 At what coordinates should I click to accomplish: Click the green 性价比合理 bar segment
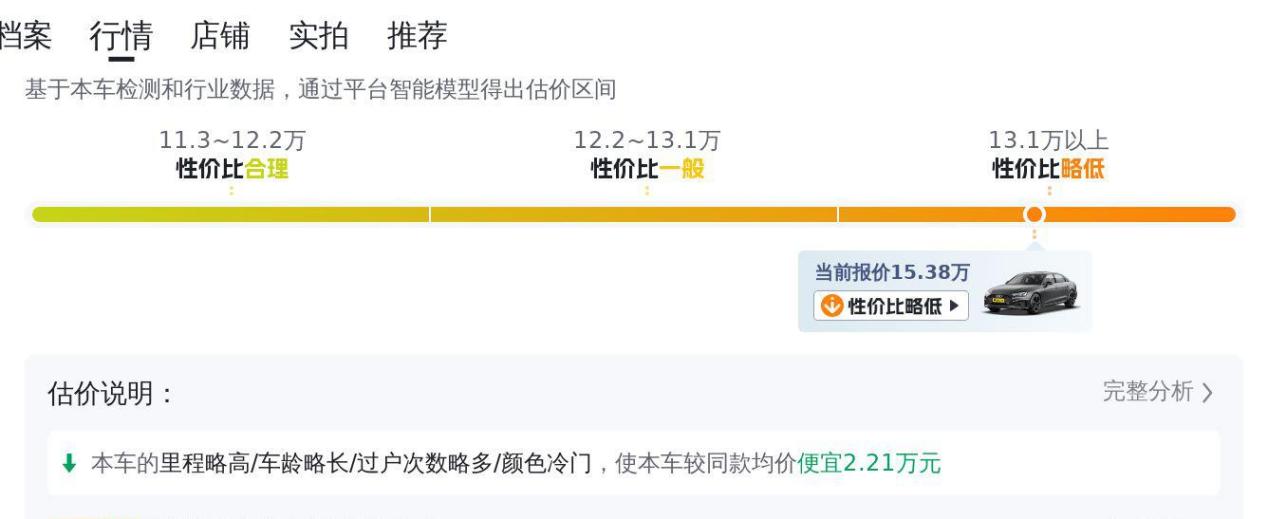(x=231, y=214)
